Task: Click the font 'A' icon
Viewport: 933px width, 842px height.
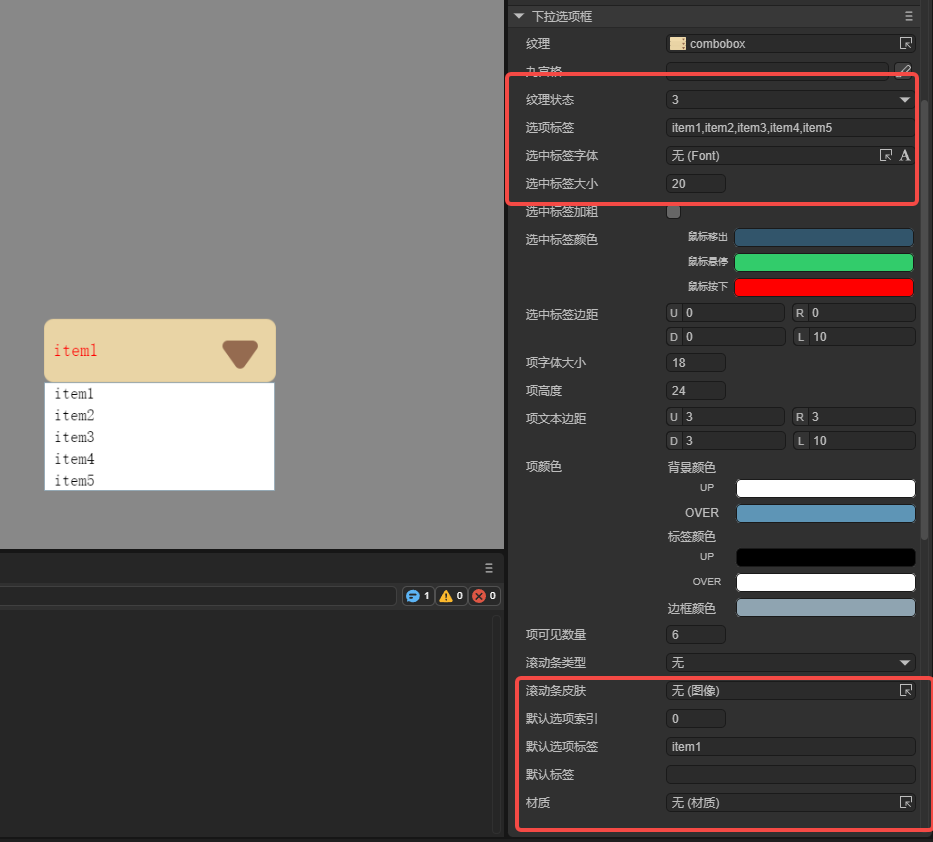Action: pyautogui.click(x=905, y=156)
